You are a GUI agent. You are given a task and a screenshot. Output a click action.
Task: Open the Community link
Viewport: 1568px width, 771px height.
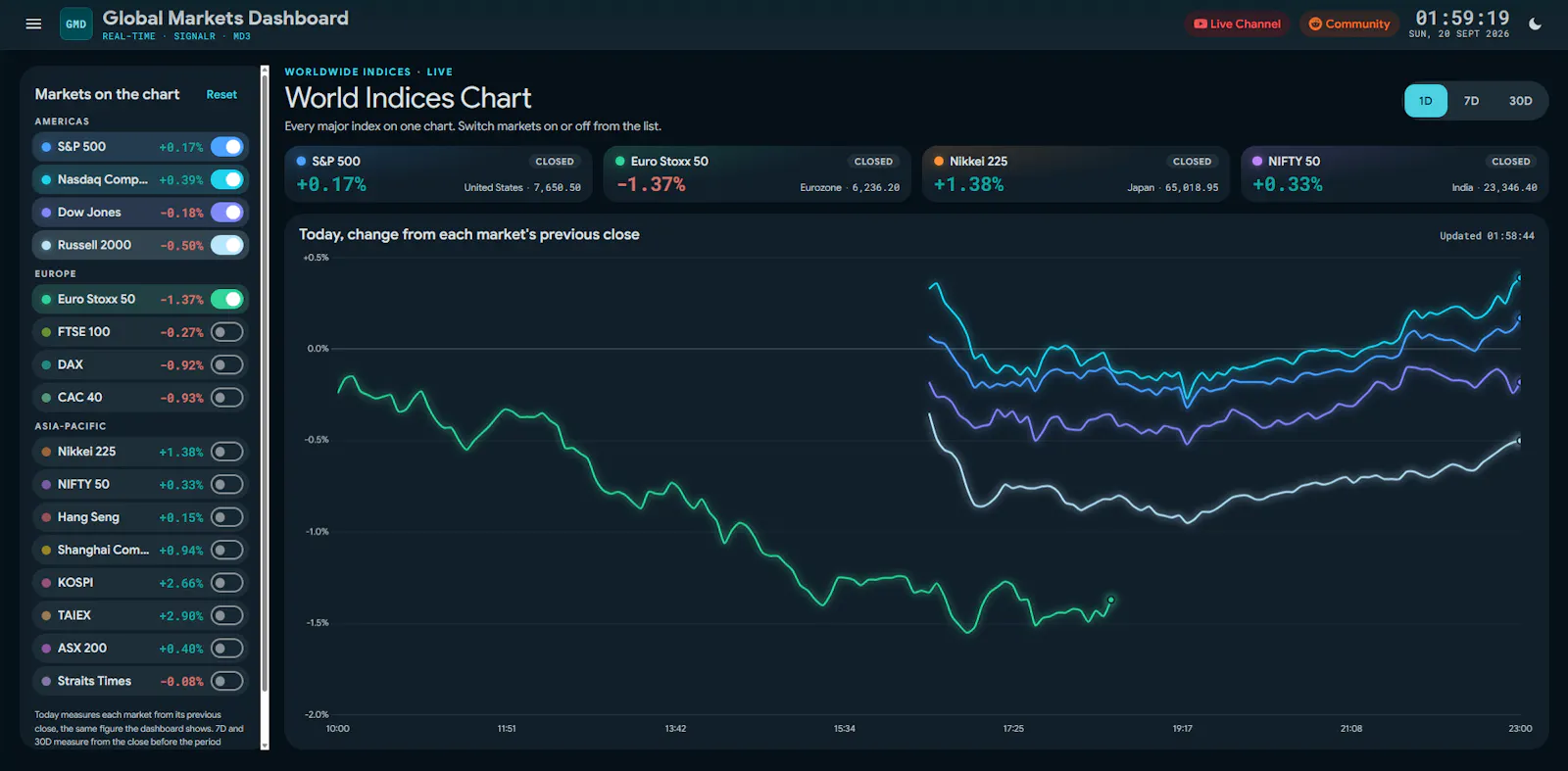tap(1349, 24)
